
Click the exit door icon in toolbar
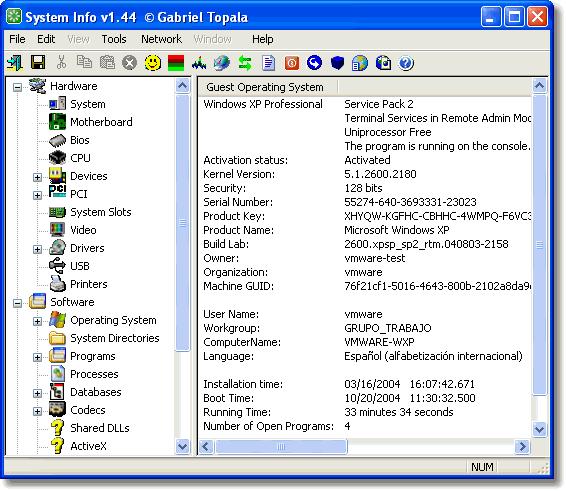15,62
